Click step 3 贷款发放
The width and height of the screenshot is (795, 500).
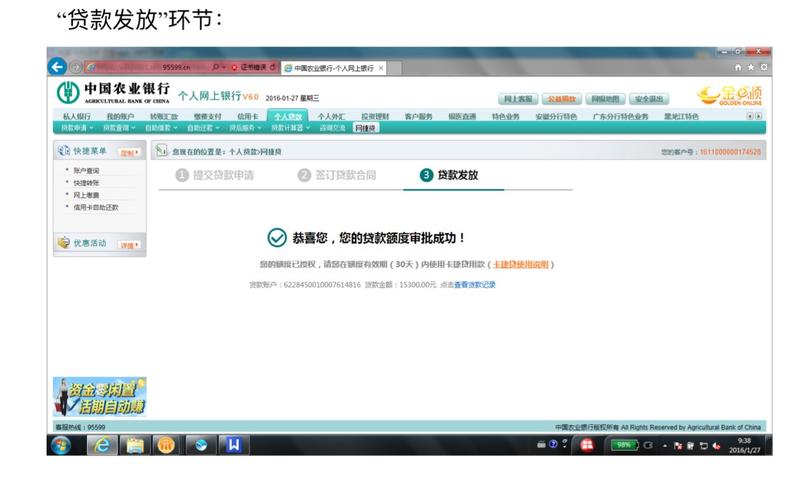(449, 175)
